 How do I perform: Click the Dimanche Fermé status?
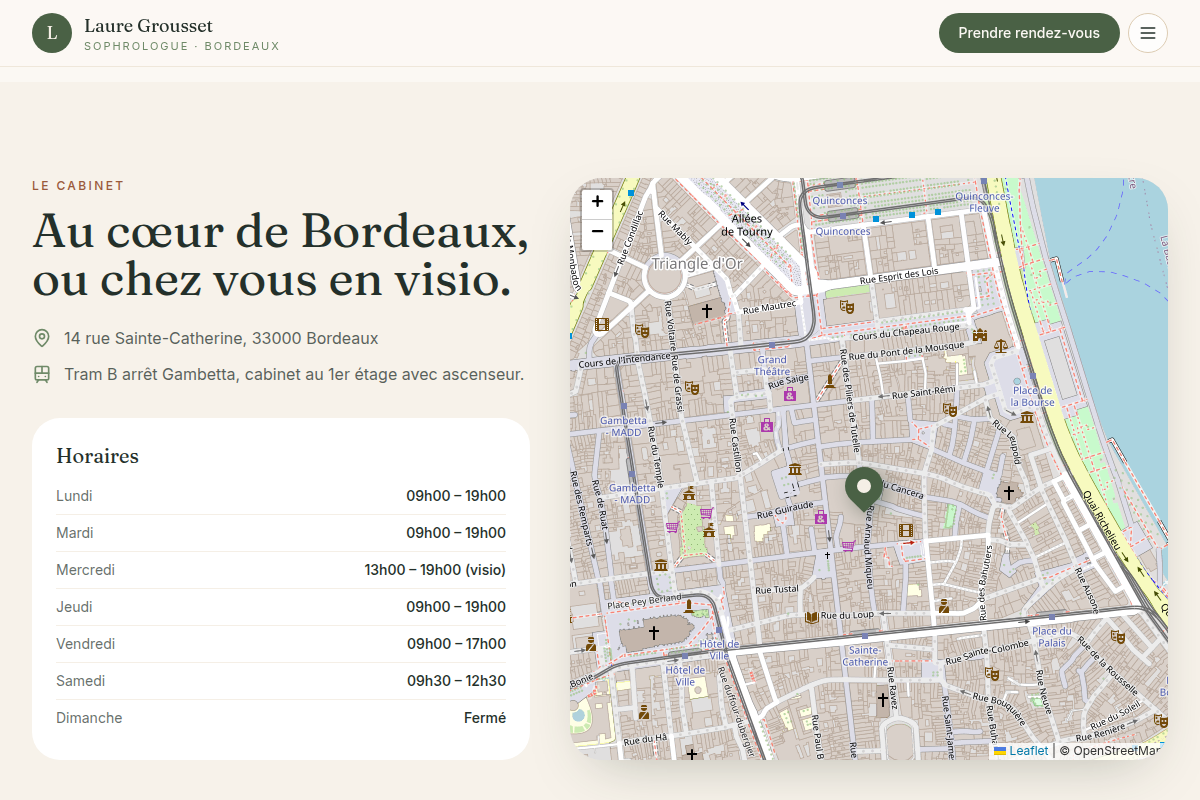485,718
